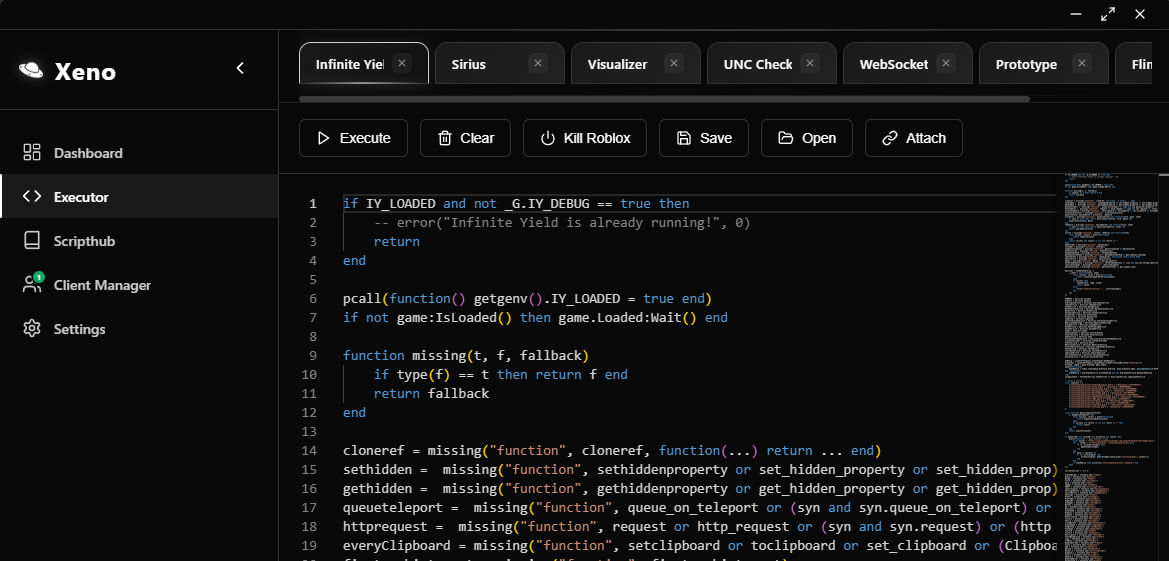Click the Save floppy disk icon
The image size is (1169, 561).
coord(683,138)
